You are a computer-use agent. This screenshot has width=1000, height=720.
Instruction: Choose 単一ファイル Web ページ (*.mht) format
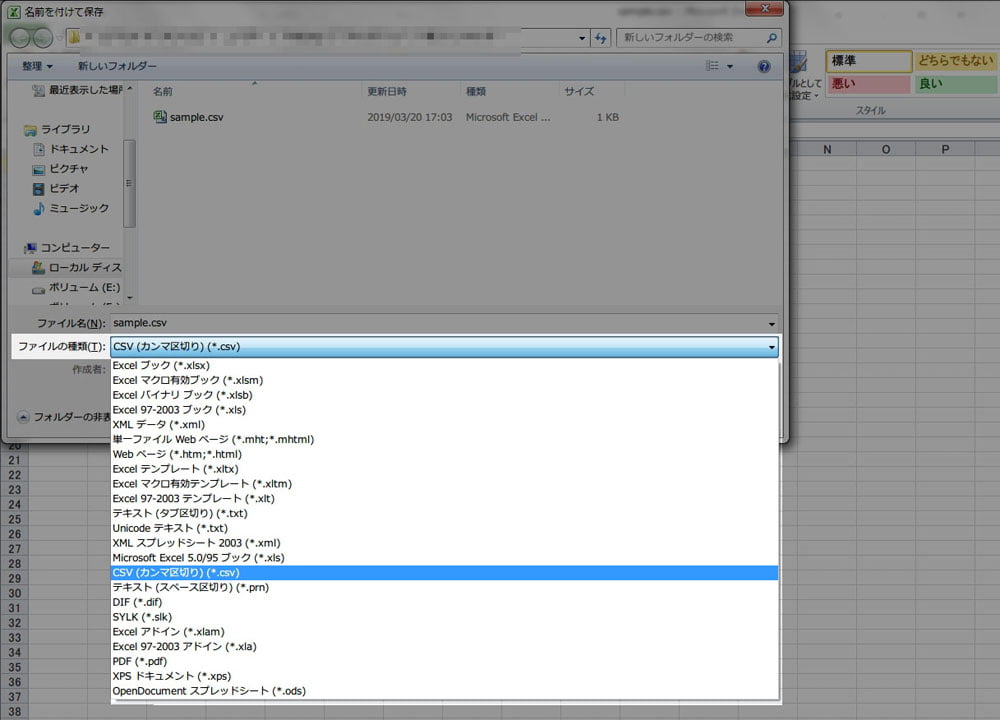click(x=445, y=439)
